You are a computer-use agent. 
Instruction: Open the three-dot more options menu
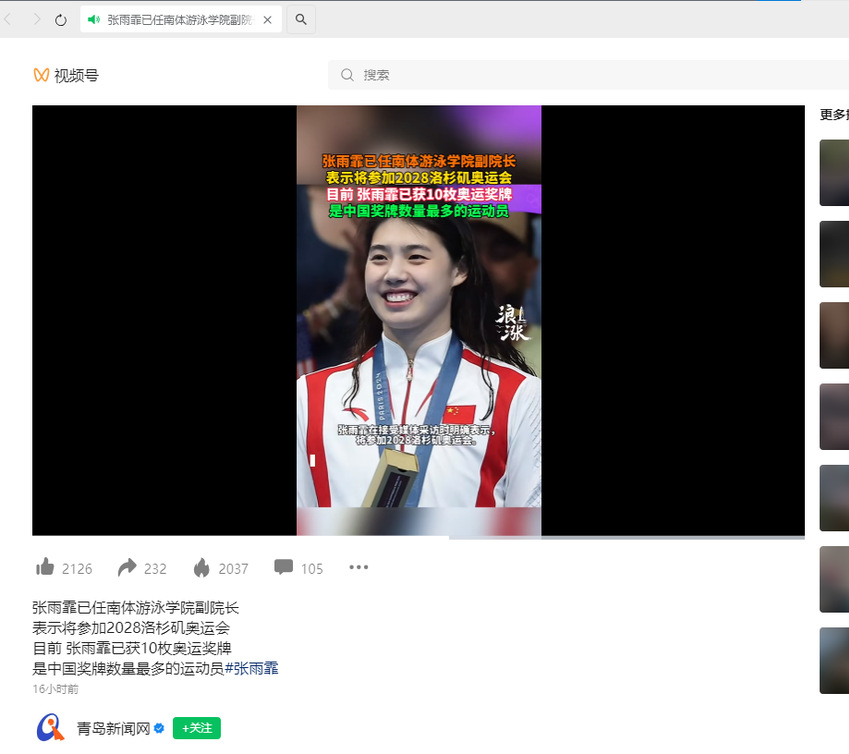[x=359, y=568]
